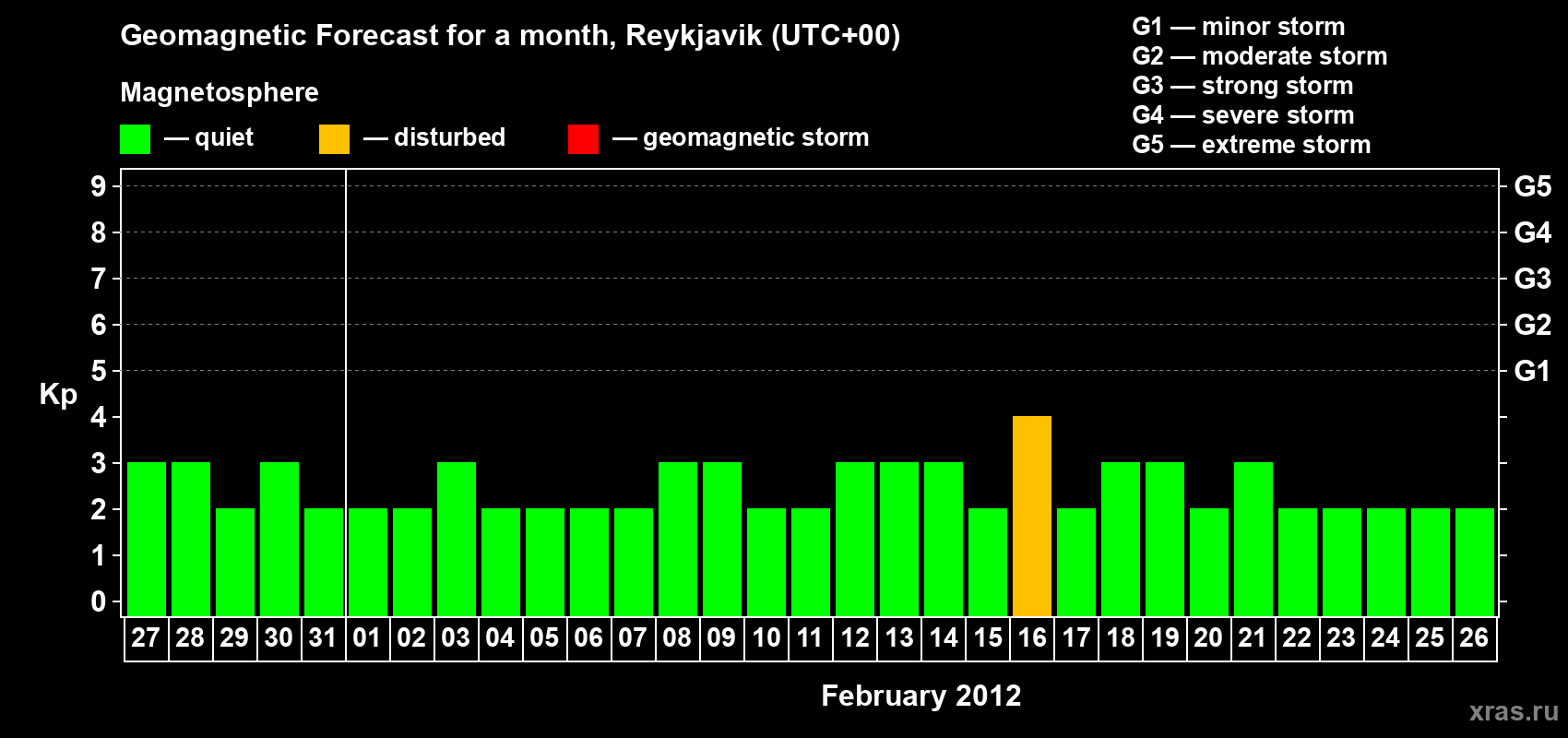Viewport: 1568px width, 738px height.
Task: Click the bar above date 08
Action: click(678, 539)
